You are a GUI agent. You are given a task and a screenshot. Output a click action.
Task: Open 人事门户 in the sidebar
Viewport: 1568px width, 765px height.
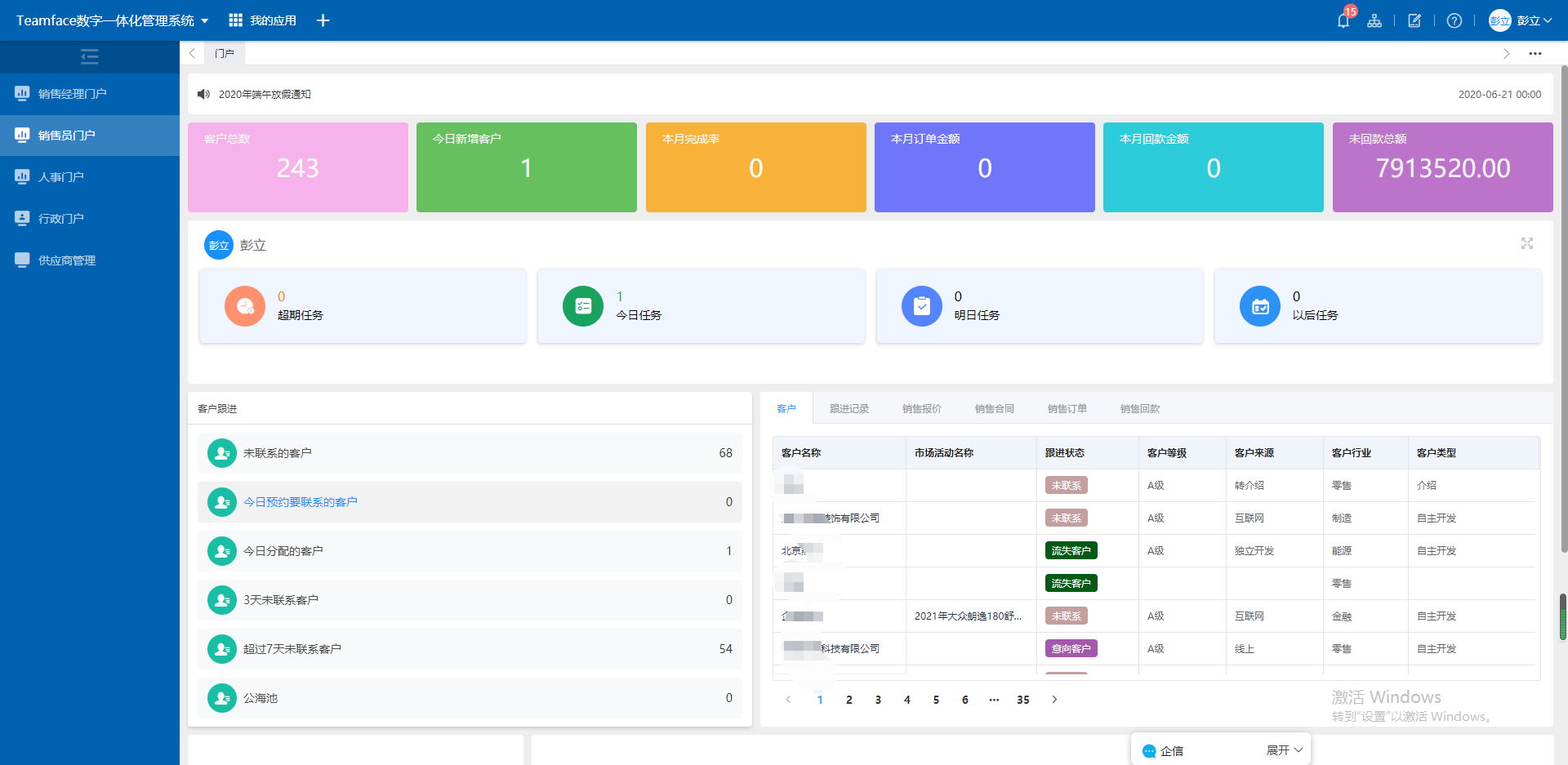pos(61,177)
